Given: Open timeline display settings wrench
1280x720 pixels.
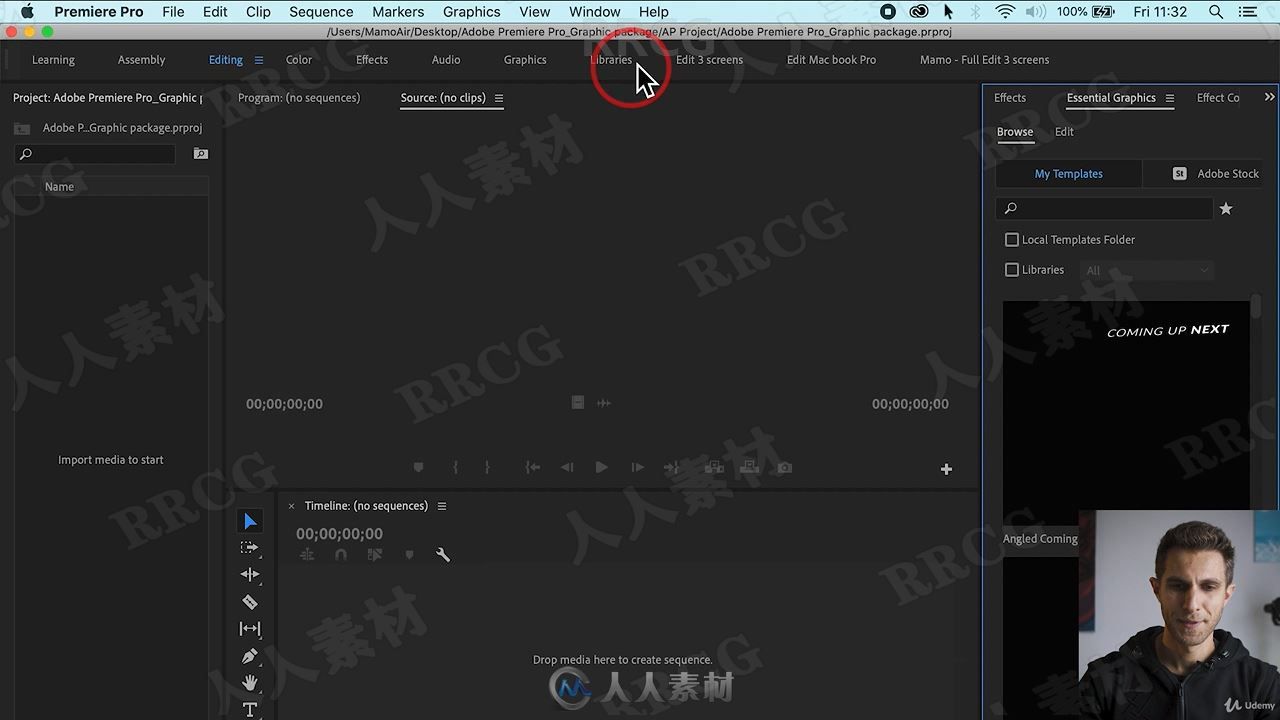Looking at the screenshot, I should point(443,555).
